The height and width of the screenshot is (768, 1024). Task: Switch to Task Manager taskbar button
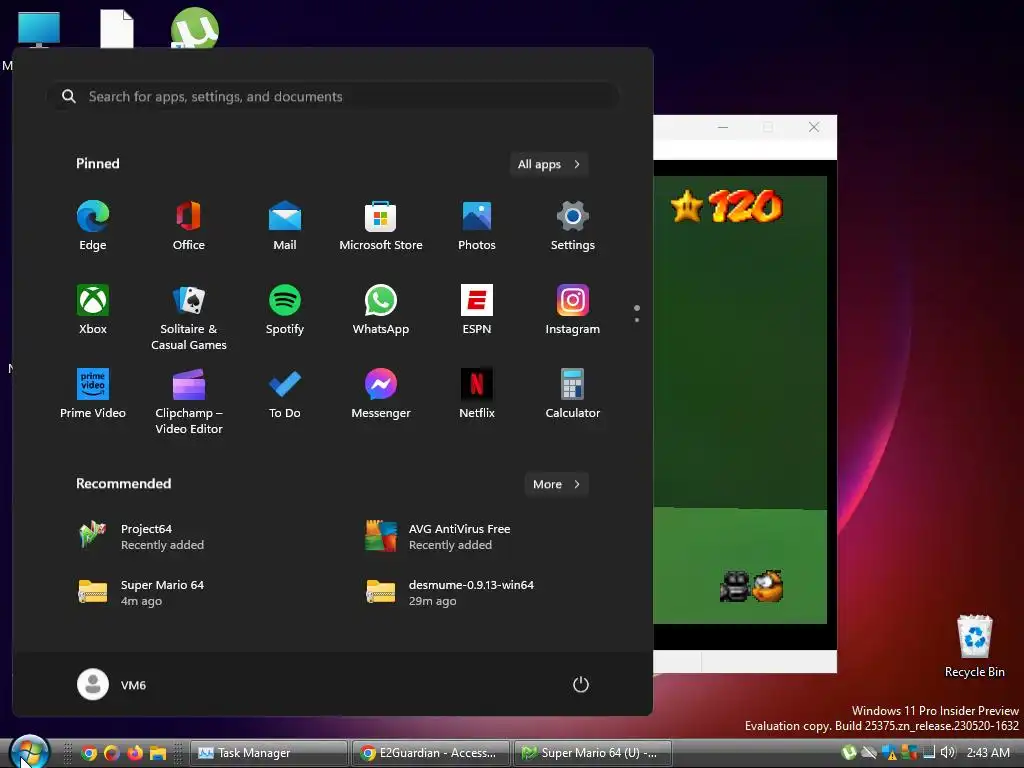click(x=268, y=753)
